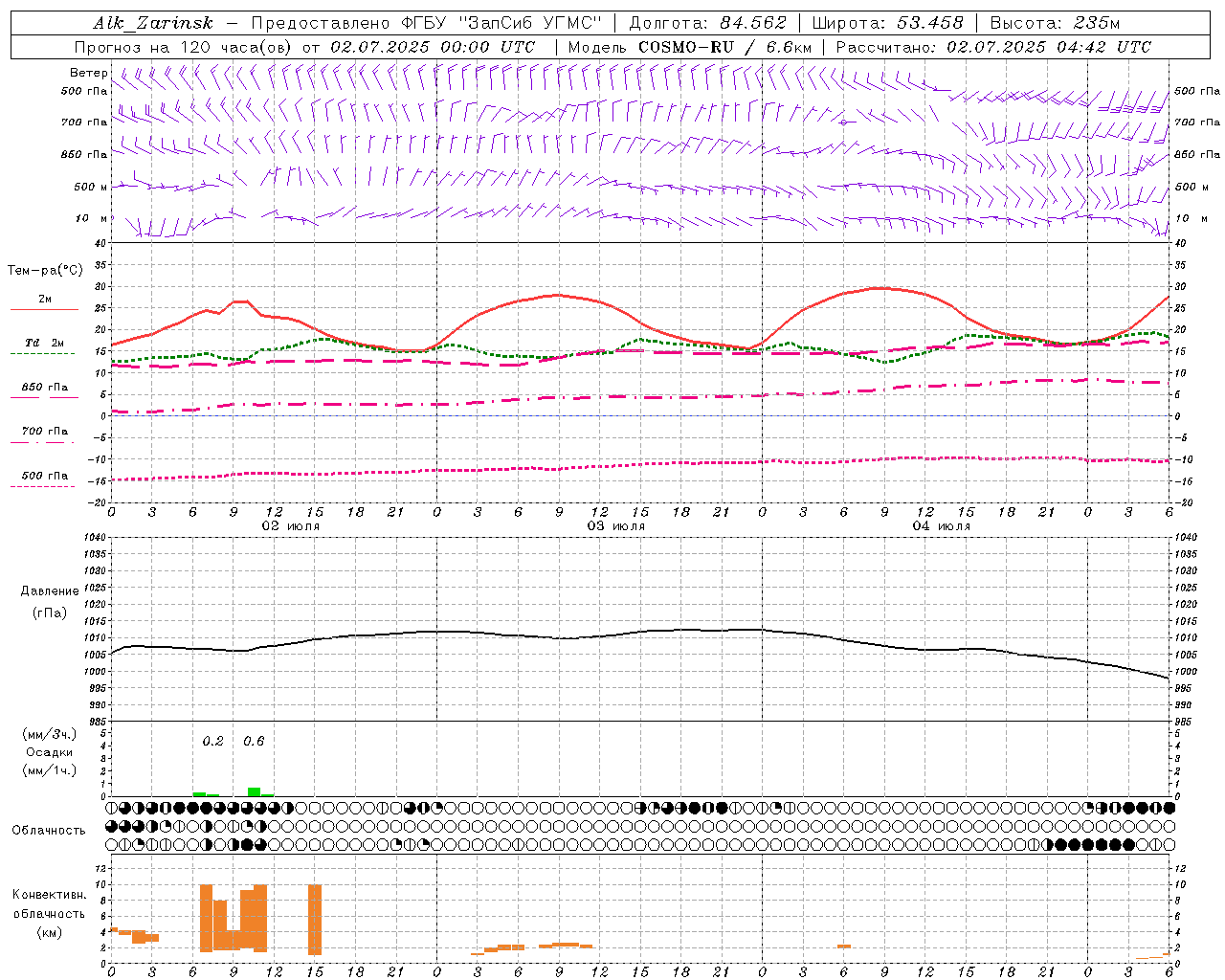
Task: Select the (мм/3ч.) precipitation unit label
Action: point(49,734)
